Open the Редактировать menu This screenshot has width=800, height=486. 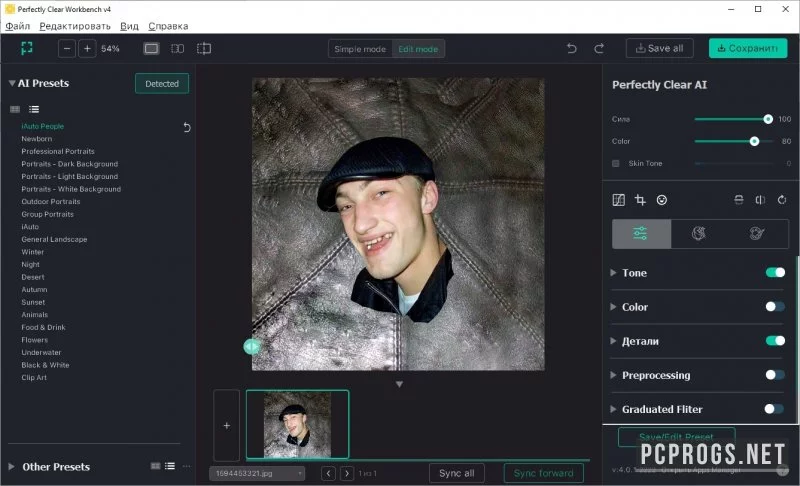pyautogui.click(x=75, y=26)
